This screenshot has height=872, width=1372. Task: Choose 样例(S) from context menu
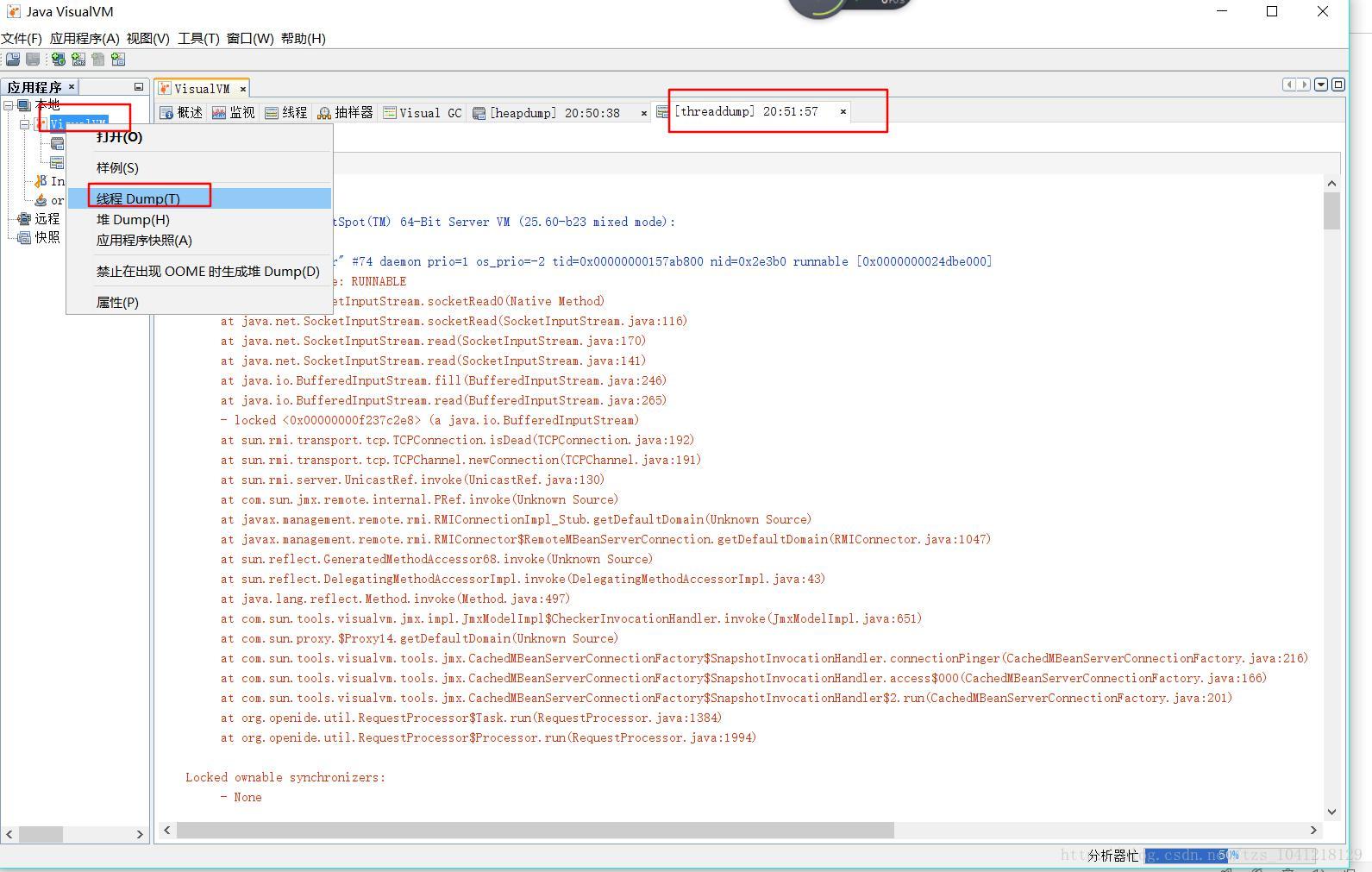pyautogui.click(x=200, y=167)
